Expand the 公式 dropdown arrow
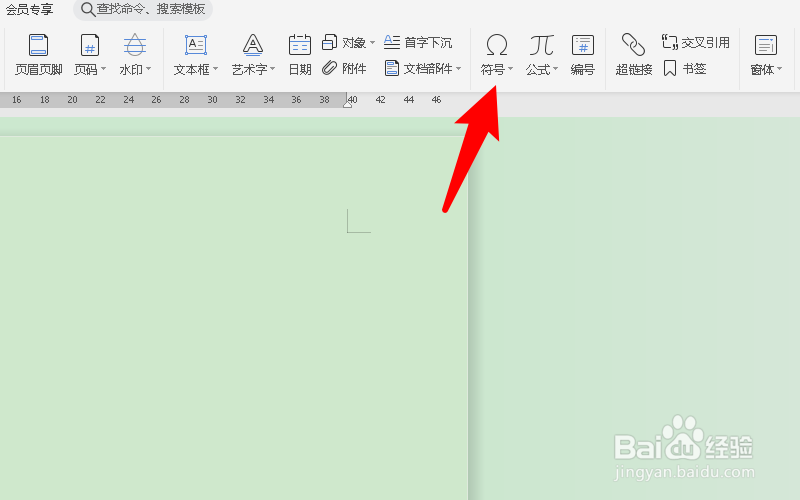This screenshot has width=800, height=500. pyautogui.click(x=555, y=68)
